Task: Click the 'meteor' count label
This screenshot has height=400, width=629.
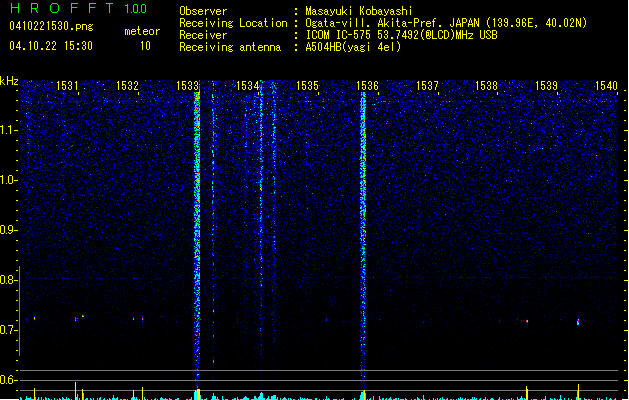Action: 142,31
